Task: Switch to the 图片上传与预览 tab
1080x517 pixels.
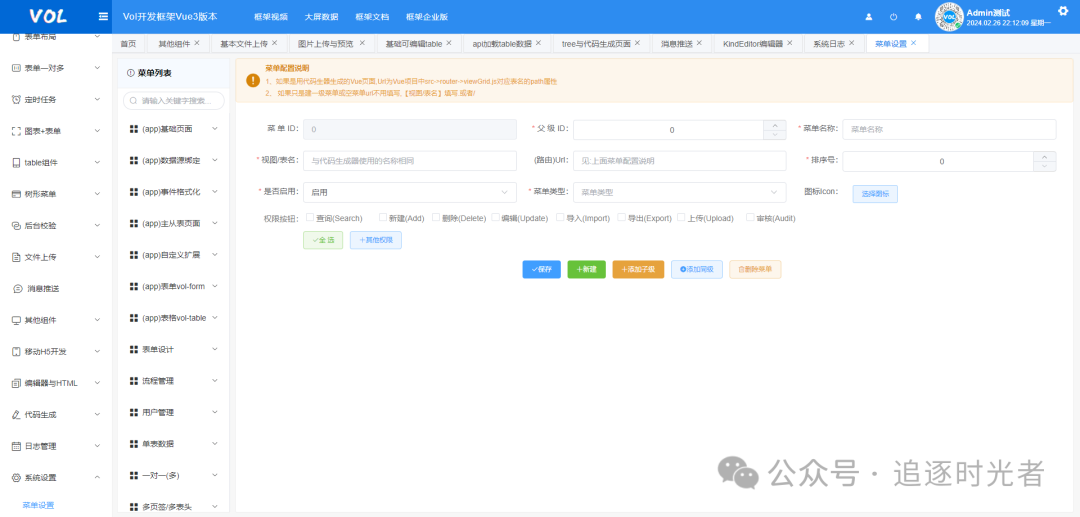Action: click(326, 43)
